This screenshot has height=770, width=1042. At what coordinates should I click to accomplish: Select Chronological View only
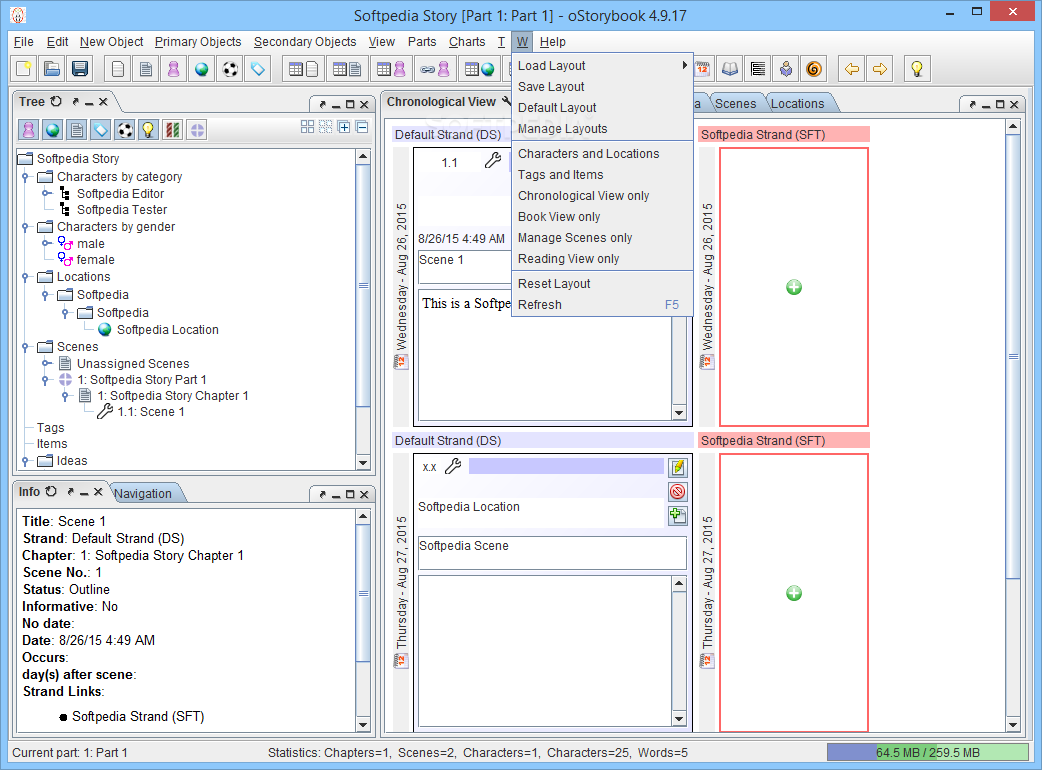[602, 196]
